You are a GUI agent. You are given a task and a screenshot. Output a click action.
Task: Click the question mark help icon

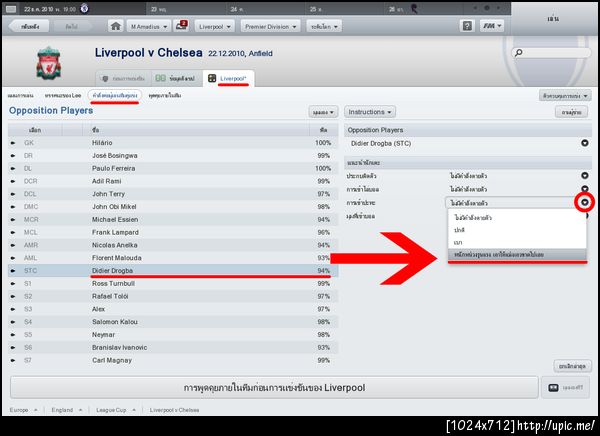(x=467, y=26)
